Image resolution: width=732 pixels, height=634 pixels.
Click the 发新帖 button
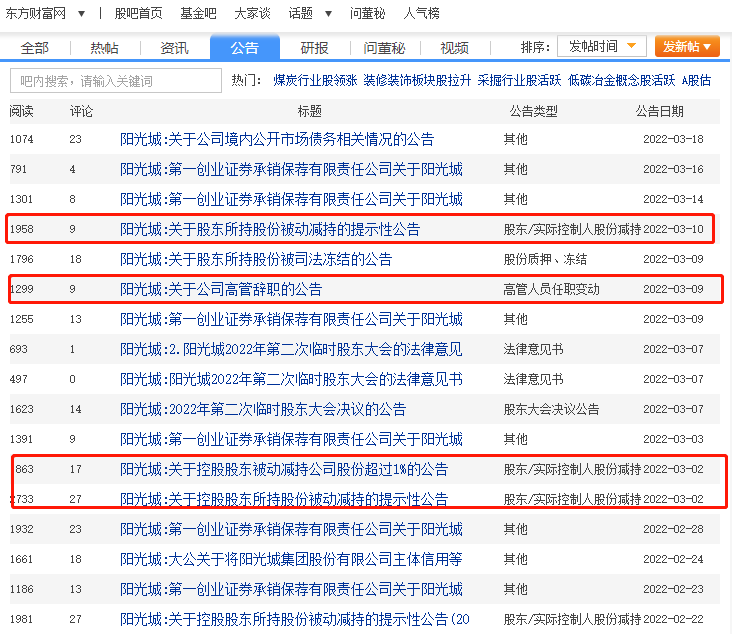[687, 46]
